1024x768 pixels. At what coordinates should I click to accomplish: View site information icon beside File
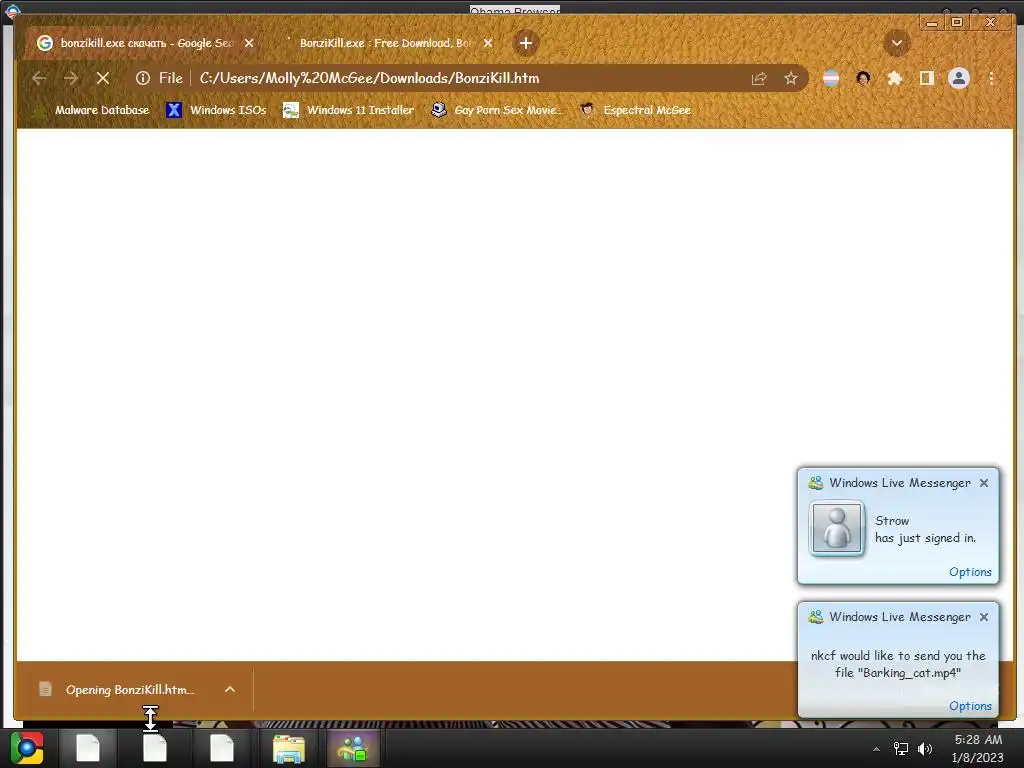[x=142, y=78]
